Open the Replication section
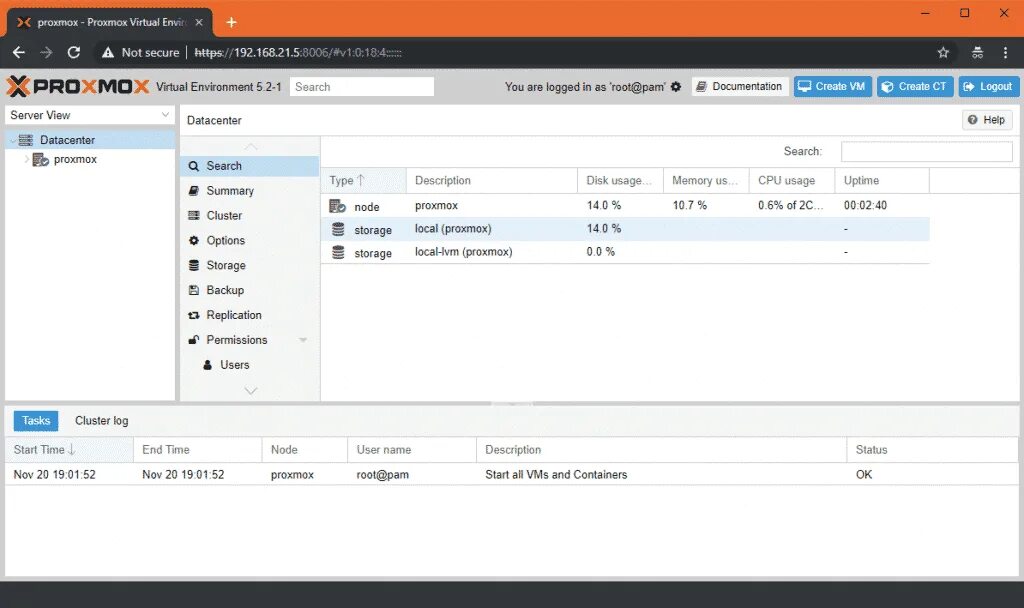The height and width of the screenshot is (608, 1024). click(x=249, y=315)
